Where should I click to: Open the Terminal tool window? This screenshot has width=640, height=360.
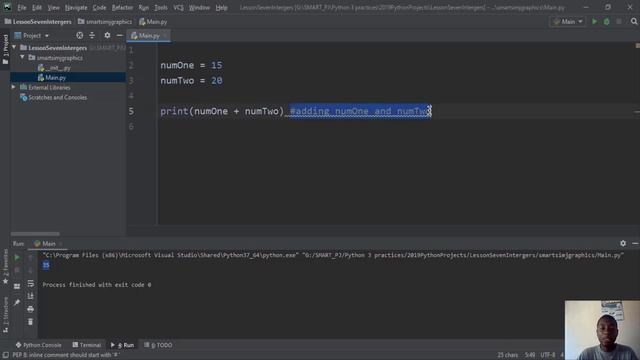(87, 345)
